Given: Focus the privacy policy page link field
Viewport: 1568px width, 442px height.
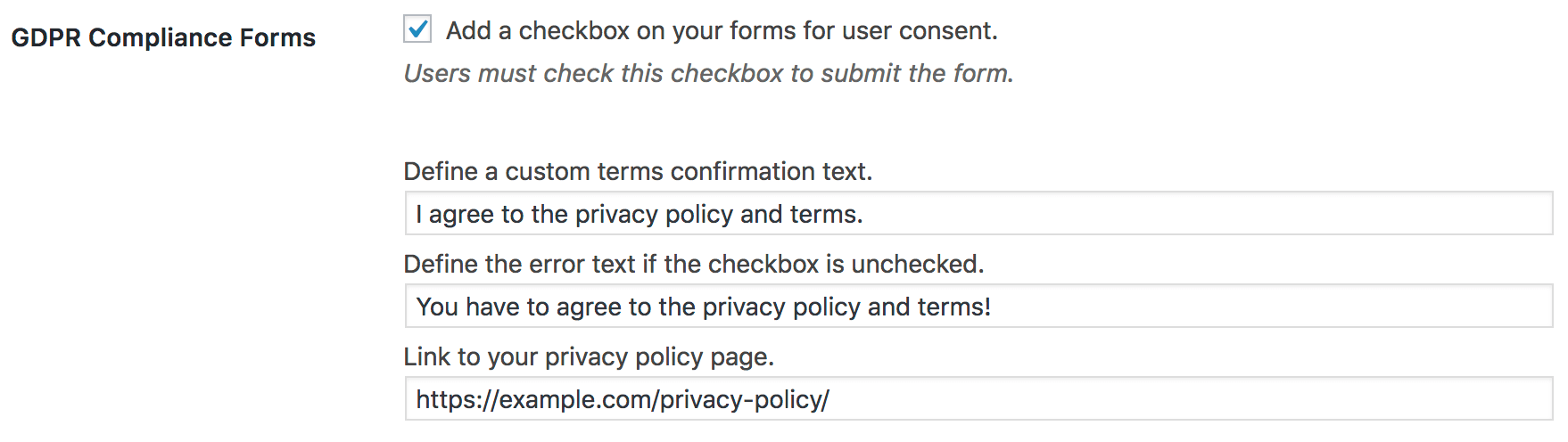Looking at the screenshot, I should point(978,399).
